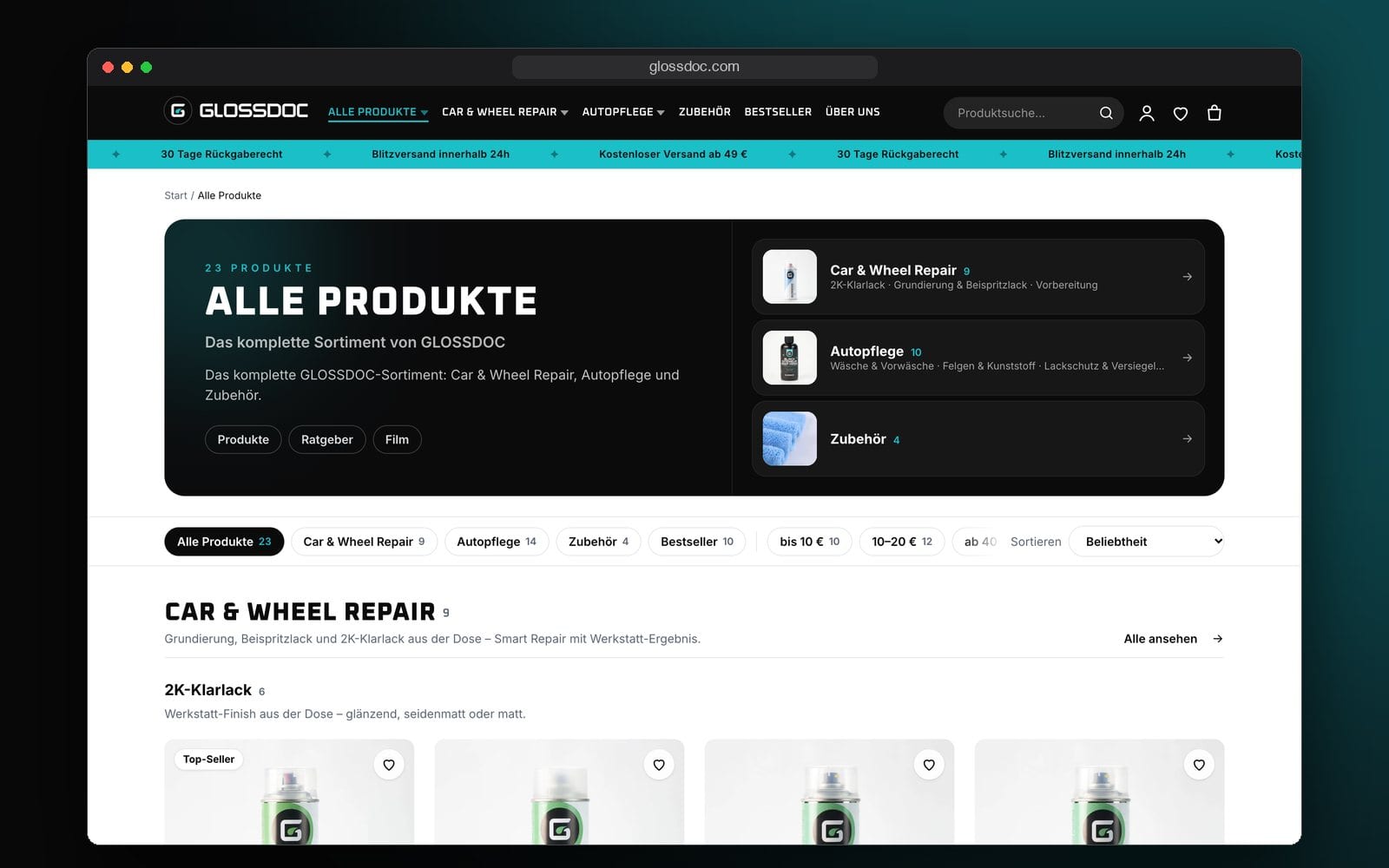The height and width of the screenshot is (868, 1389).
Task: Favorite the fourth 2K-Klarlack product card
Action: 1199,765
